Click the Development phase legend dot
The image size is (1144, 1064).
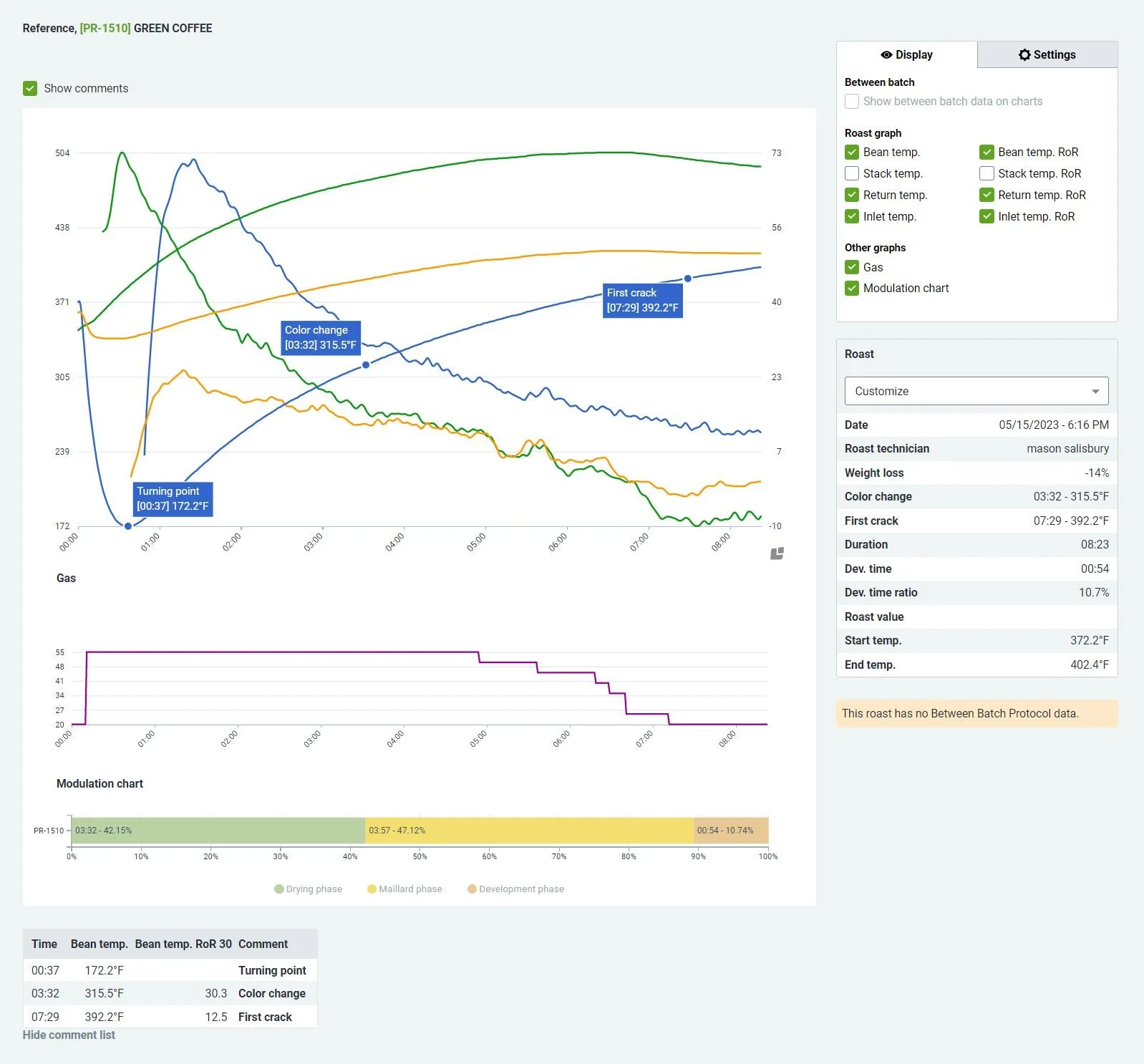(472, 889)
